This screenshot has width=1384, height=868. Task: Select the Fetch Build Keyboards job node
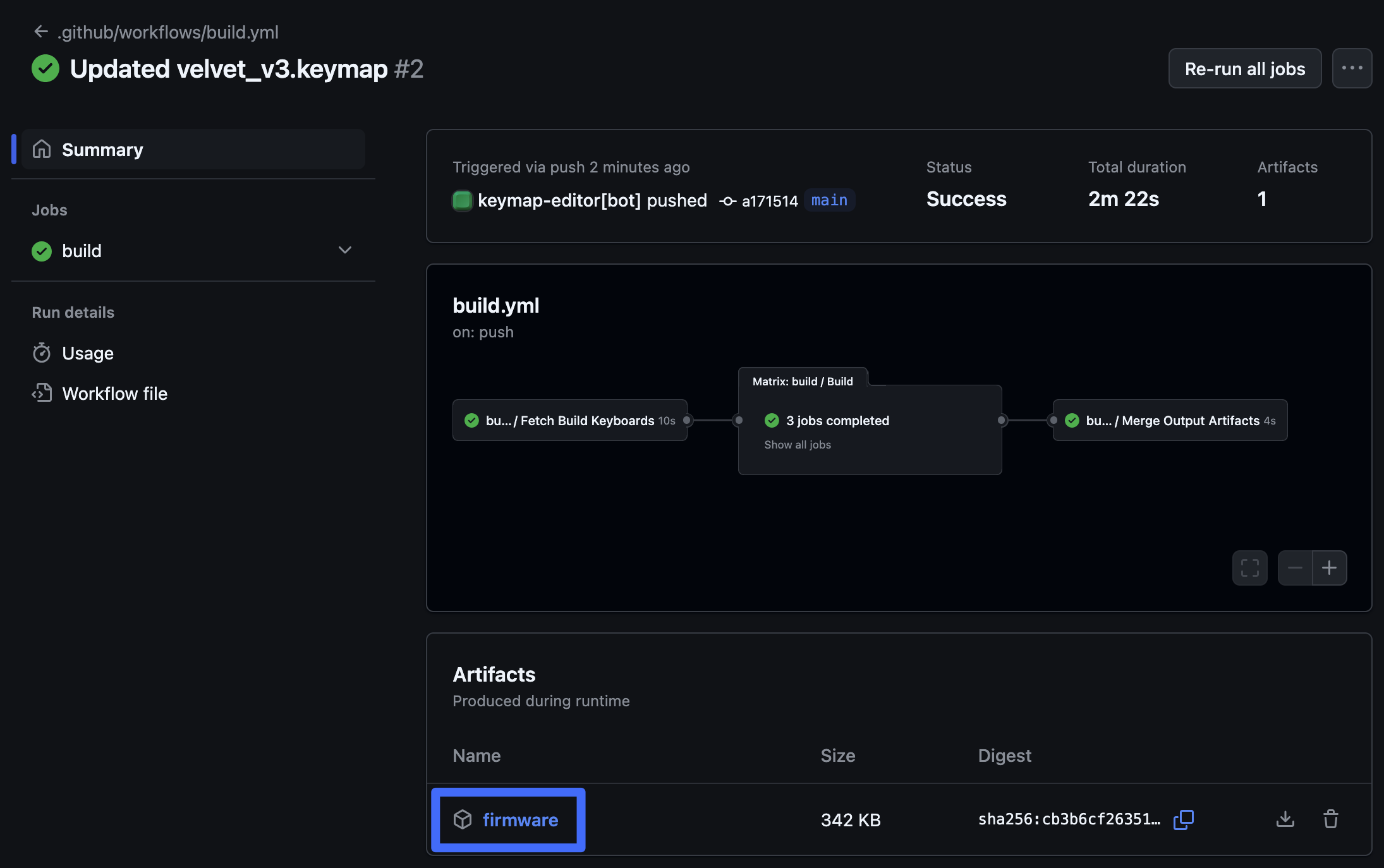569,420
